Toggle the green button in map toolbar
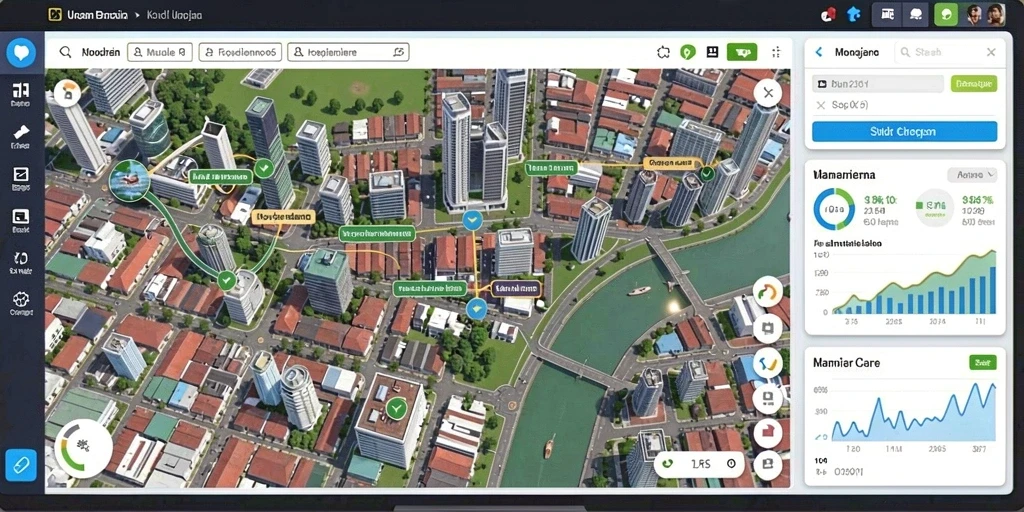 coord(742,52)
